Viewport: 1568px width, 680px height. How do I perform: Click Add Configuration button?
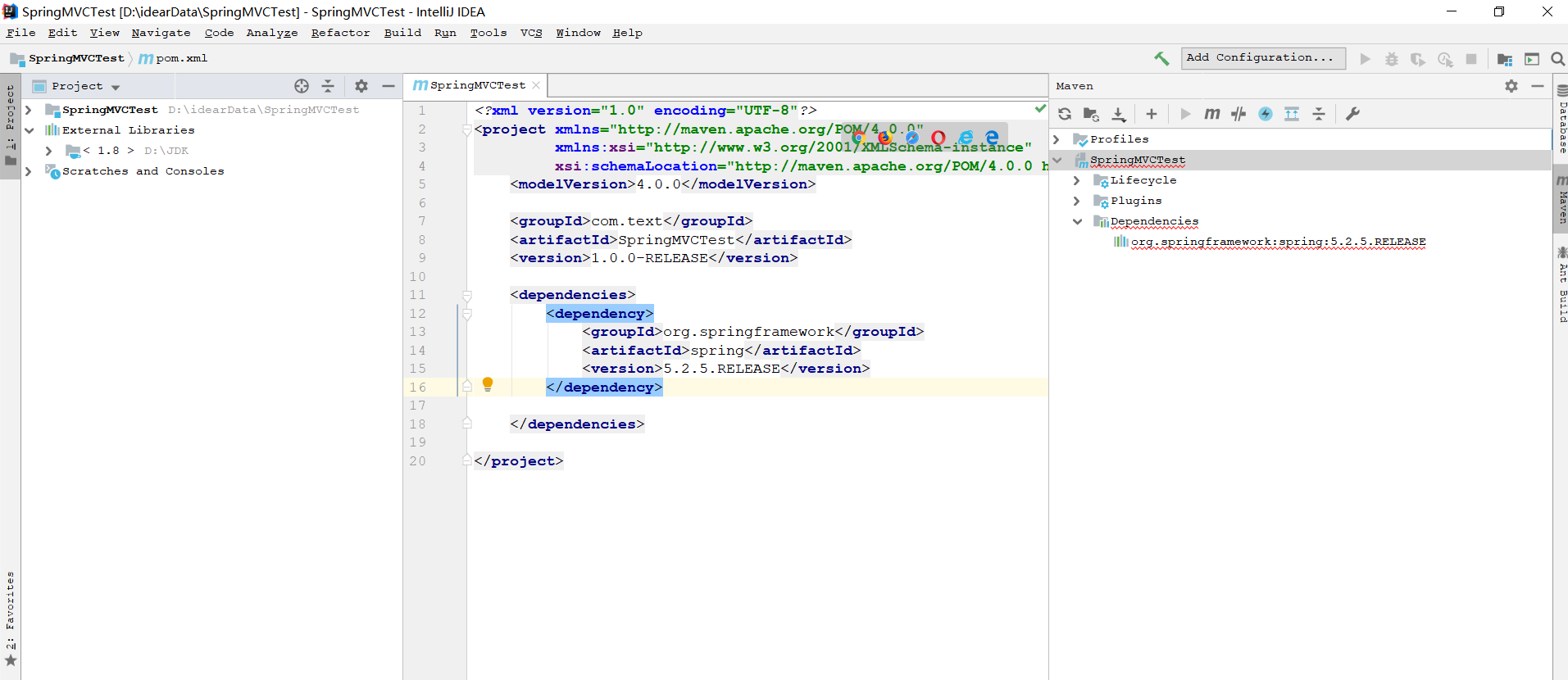[x=1263, y=57]
